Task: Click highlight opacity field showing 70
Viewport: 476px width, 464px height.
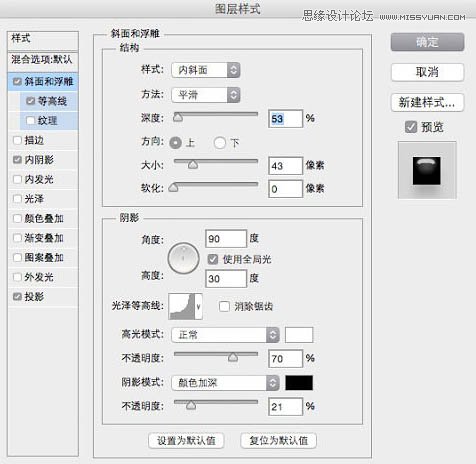Action: 286,359
